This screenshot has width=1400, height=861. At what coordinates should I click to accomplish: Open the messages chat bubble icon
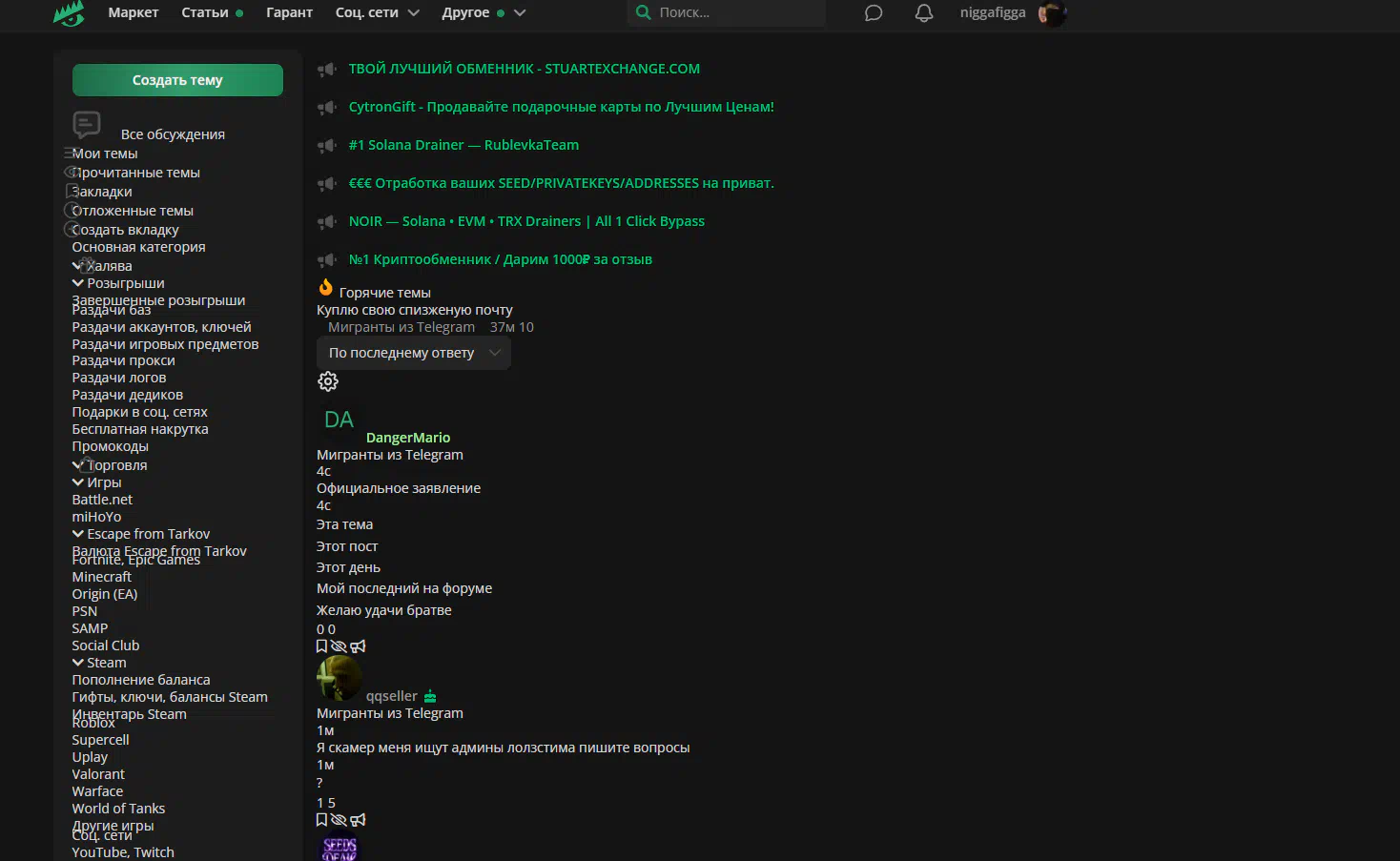873,13
